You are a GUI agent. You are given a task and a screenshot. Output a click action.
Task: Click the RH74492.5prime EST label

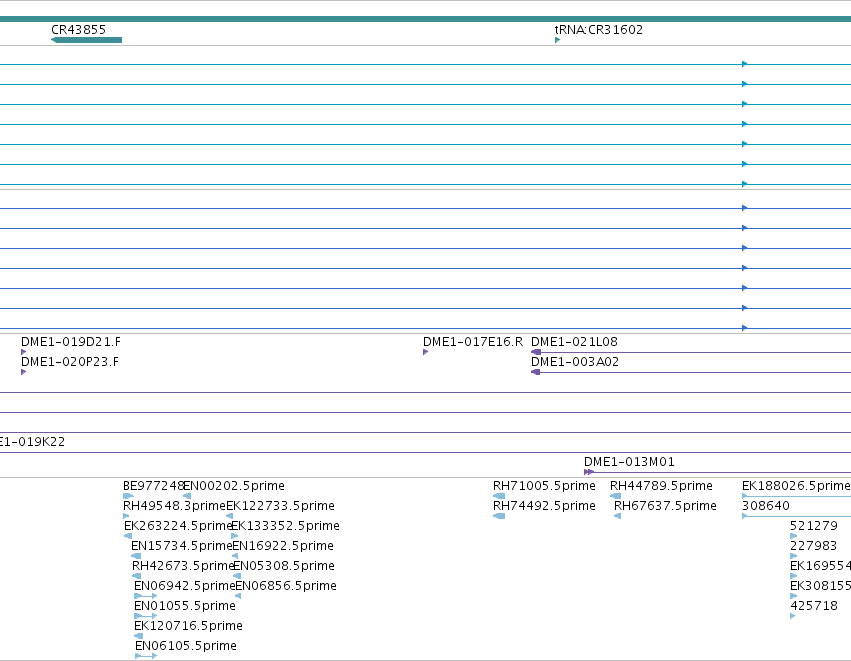[x=544, y=505]
